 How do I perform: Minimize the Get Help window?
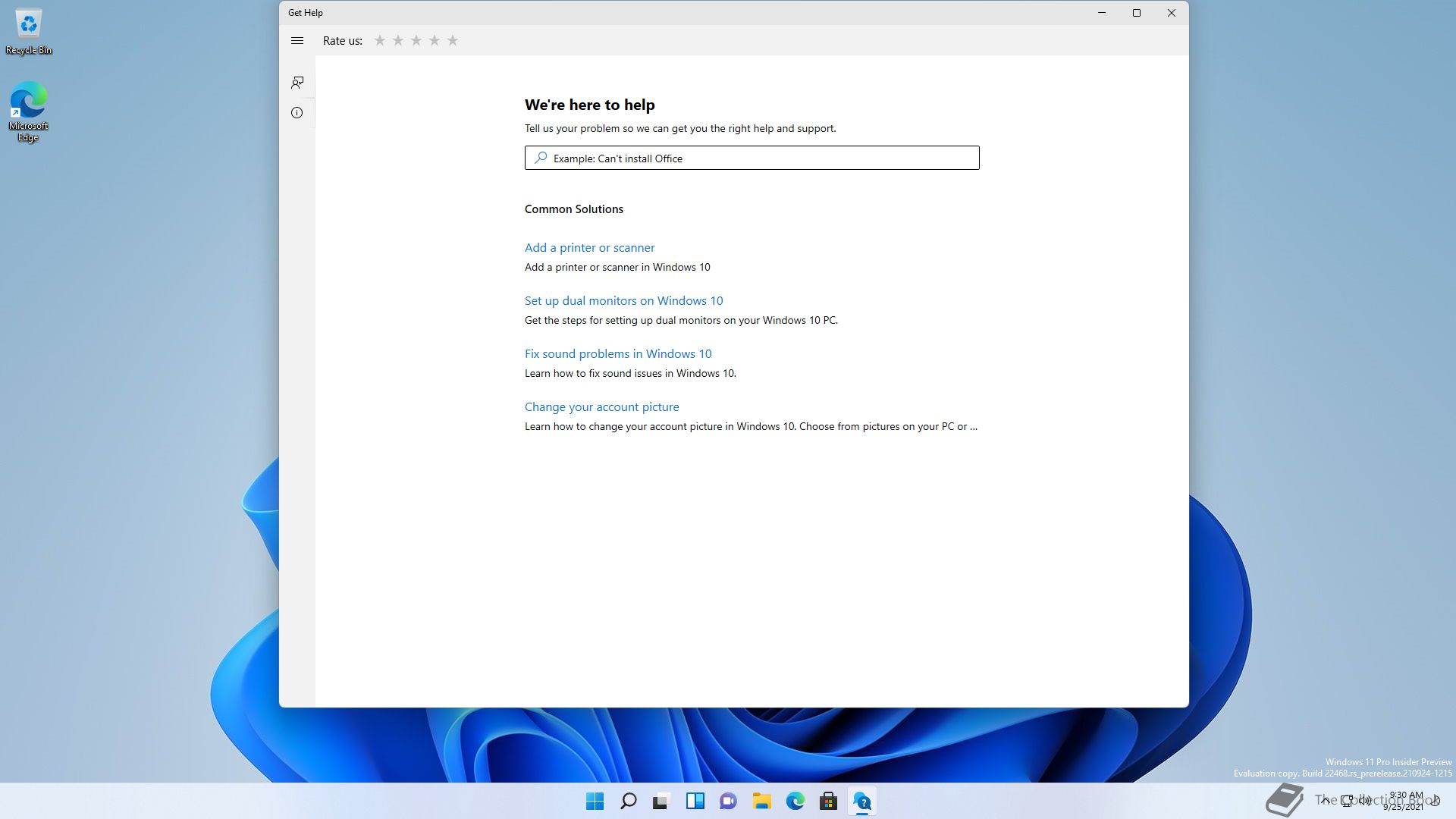coord(1102,13)
